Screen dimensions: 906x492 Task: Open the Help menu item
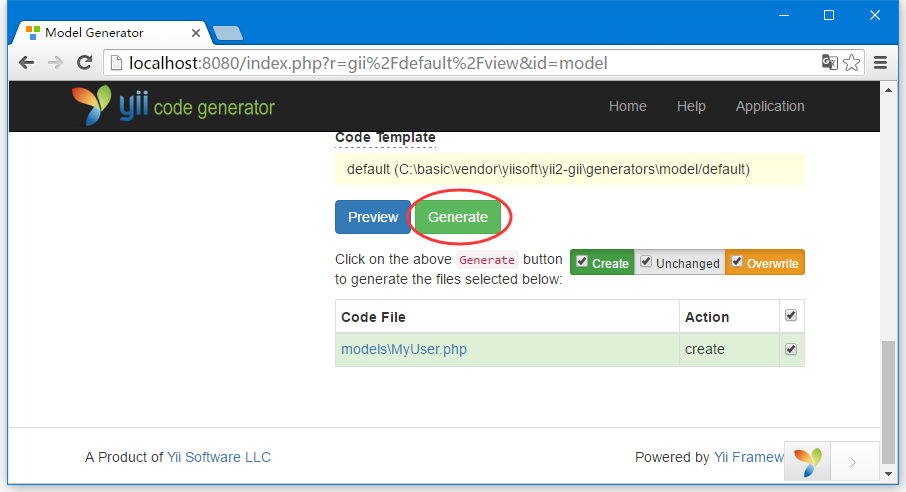tap(691, 106)
